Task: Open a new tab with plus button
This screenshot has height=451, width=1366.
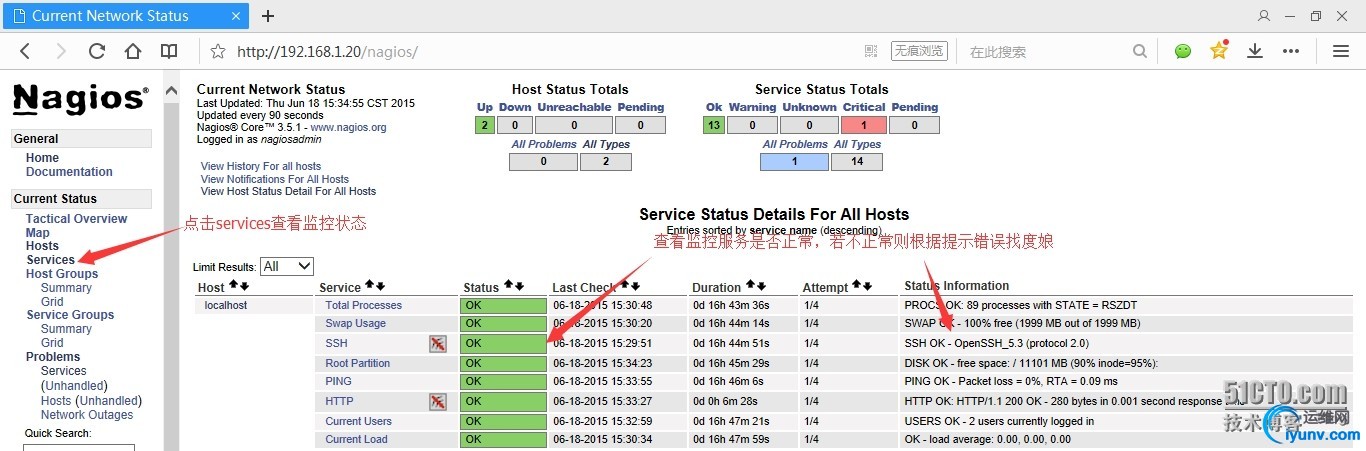Action: pos(268,16)
